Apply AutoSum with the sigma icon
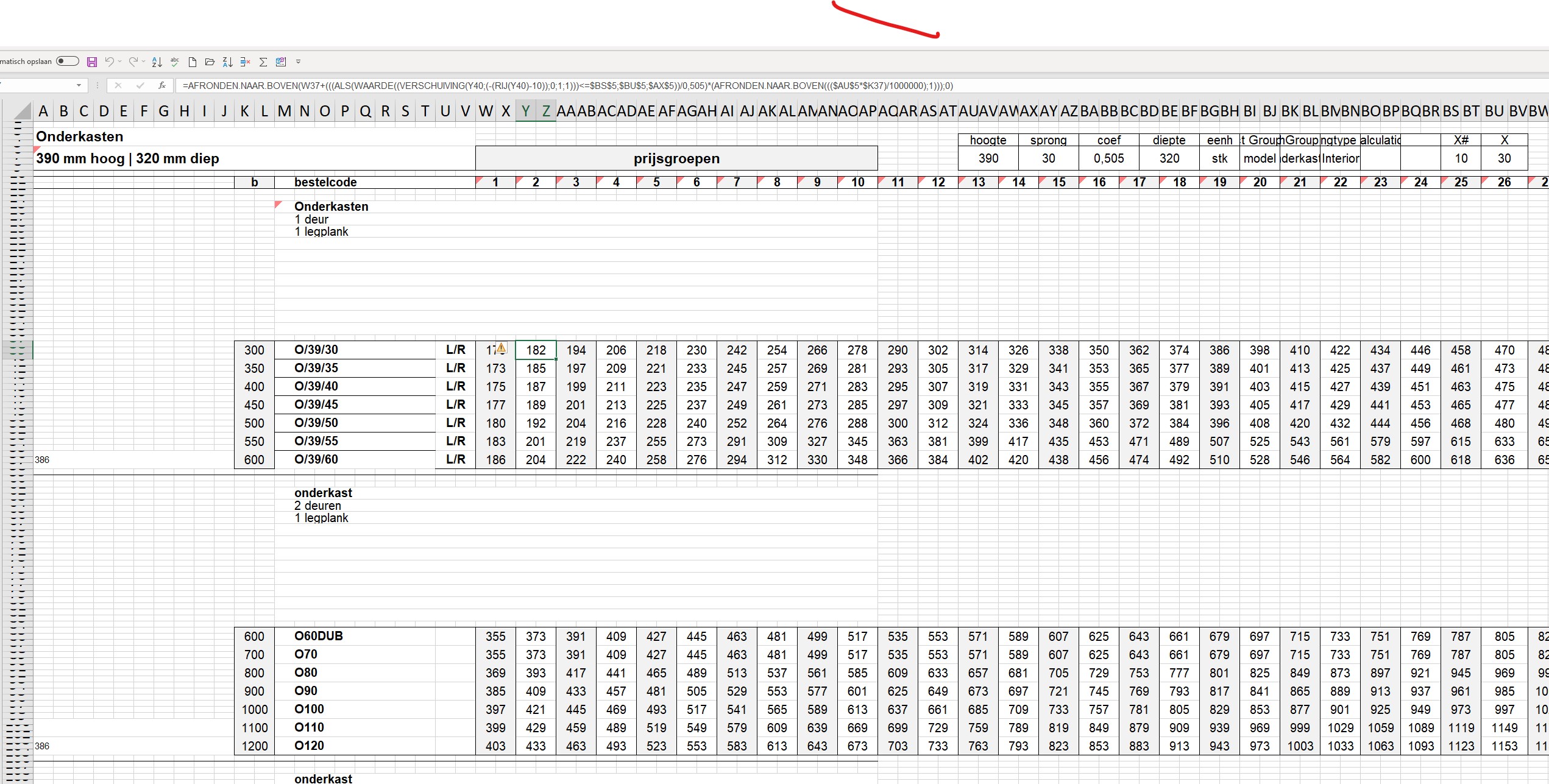The image size is (1549, 784). click(263, 61)
